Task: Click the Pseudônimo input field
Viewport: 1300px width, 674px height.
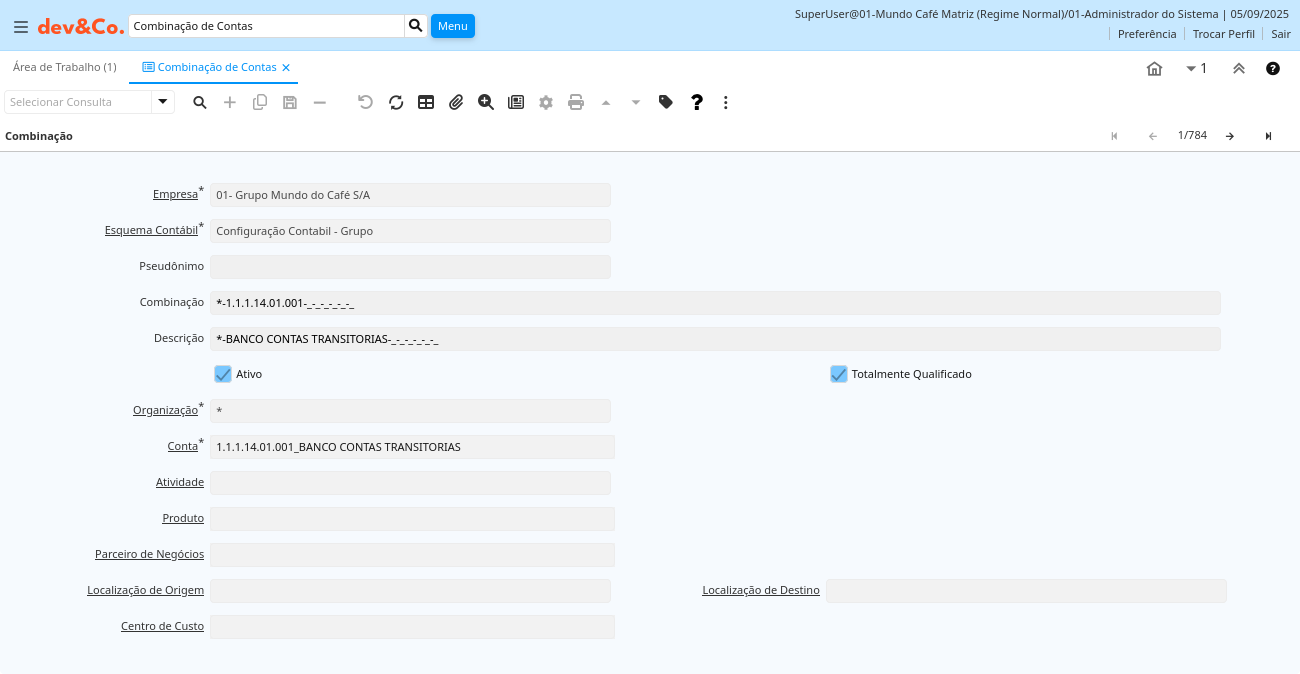Action: [410, 267]
